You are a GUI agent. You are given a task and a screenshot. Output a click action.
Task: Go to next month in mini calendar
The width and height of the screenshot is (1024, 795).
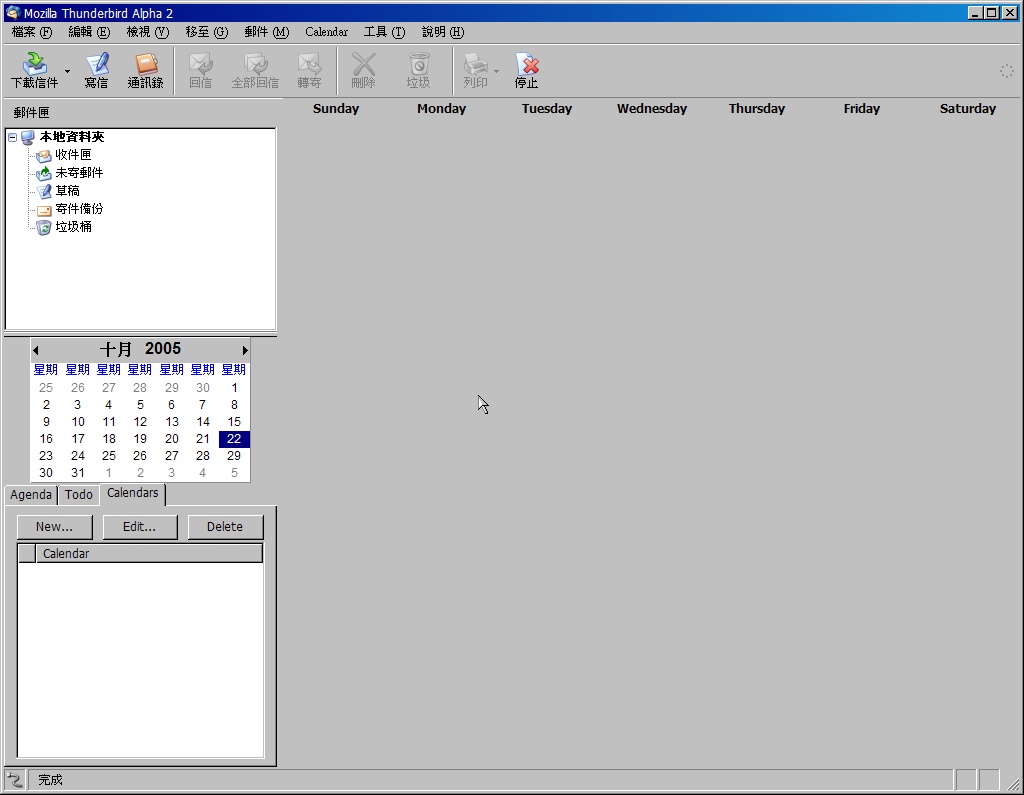[244, 350]
